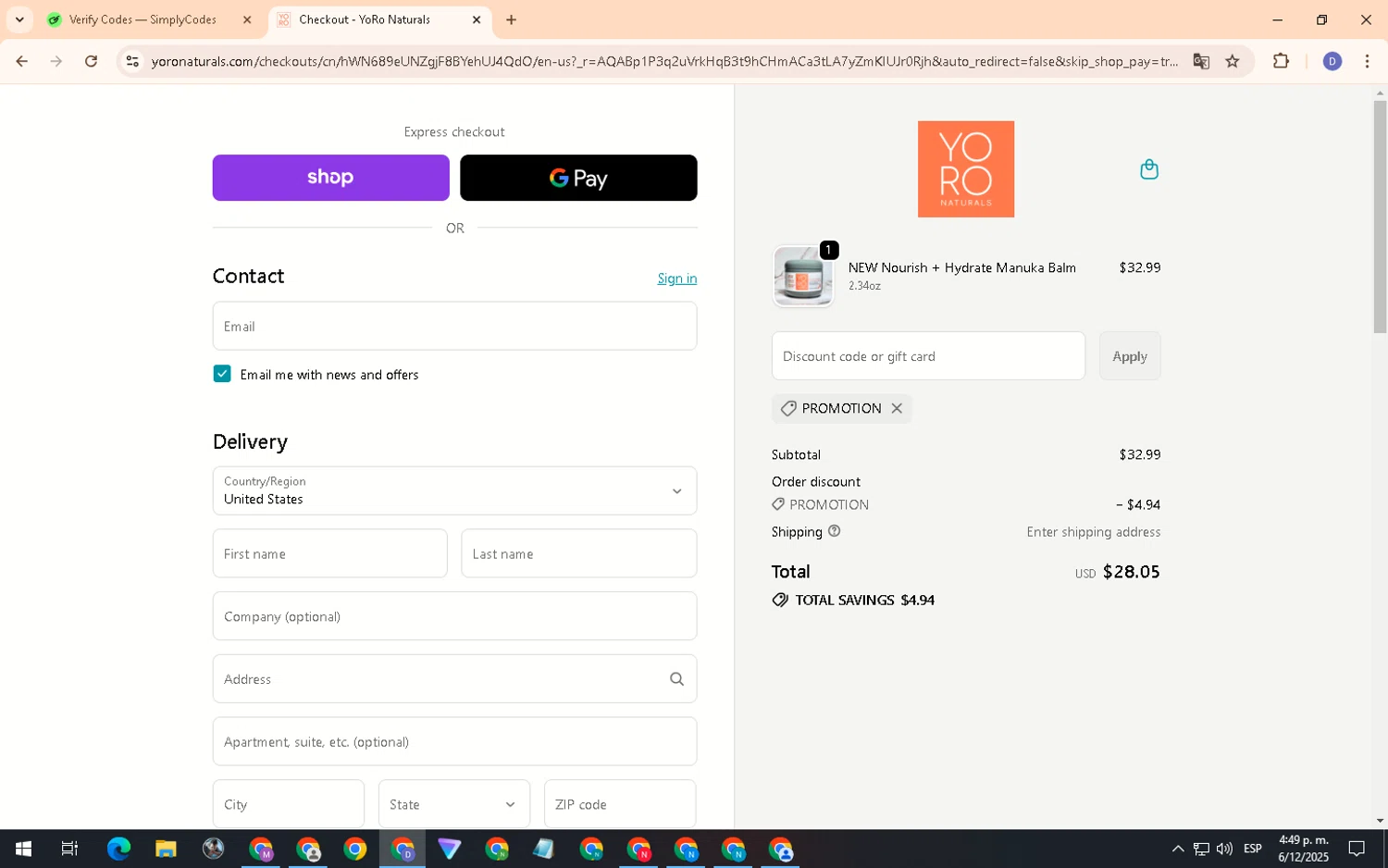Open the shopping bag cart icon
Viewport: 1388px width, 868px height.
pyautogui.click(x=1148, y=169)
